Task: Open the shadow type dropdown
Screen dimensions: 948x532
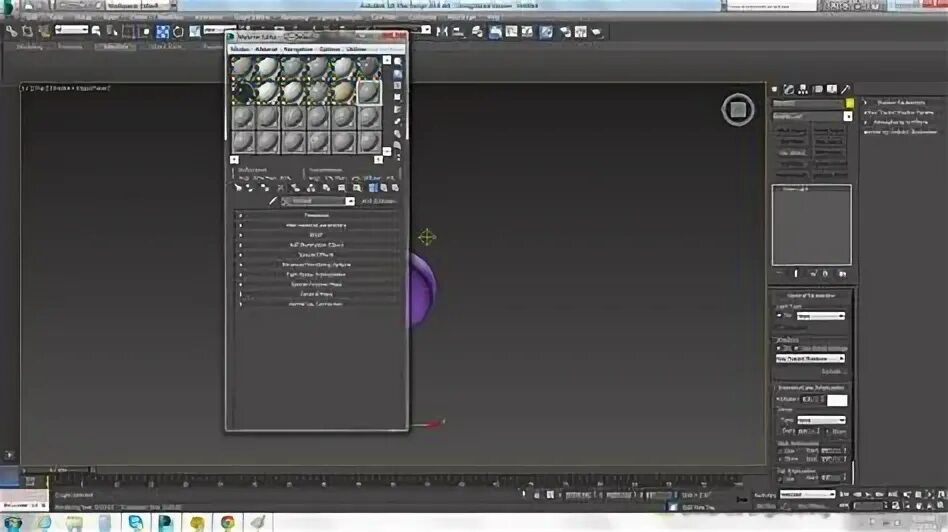Action: coord(810,358)
